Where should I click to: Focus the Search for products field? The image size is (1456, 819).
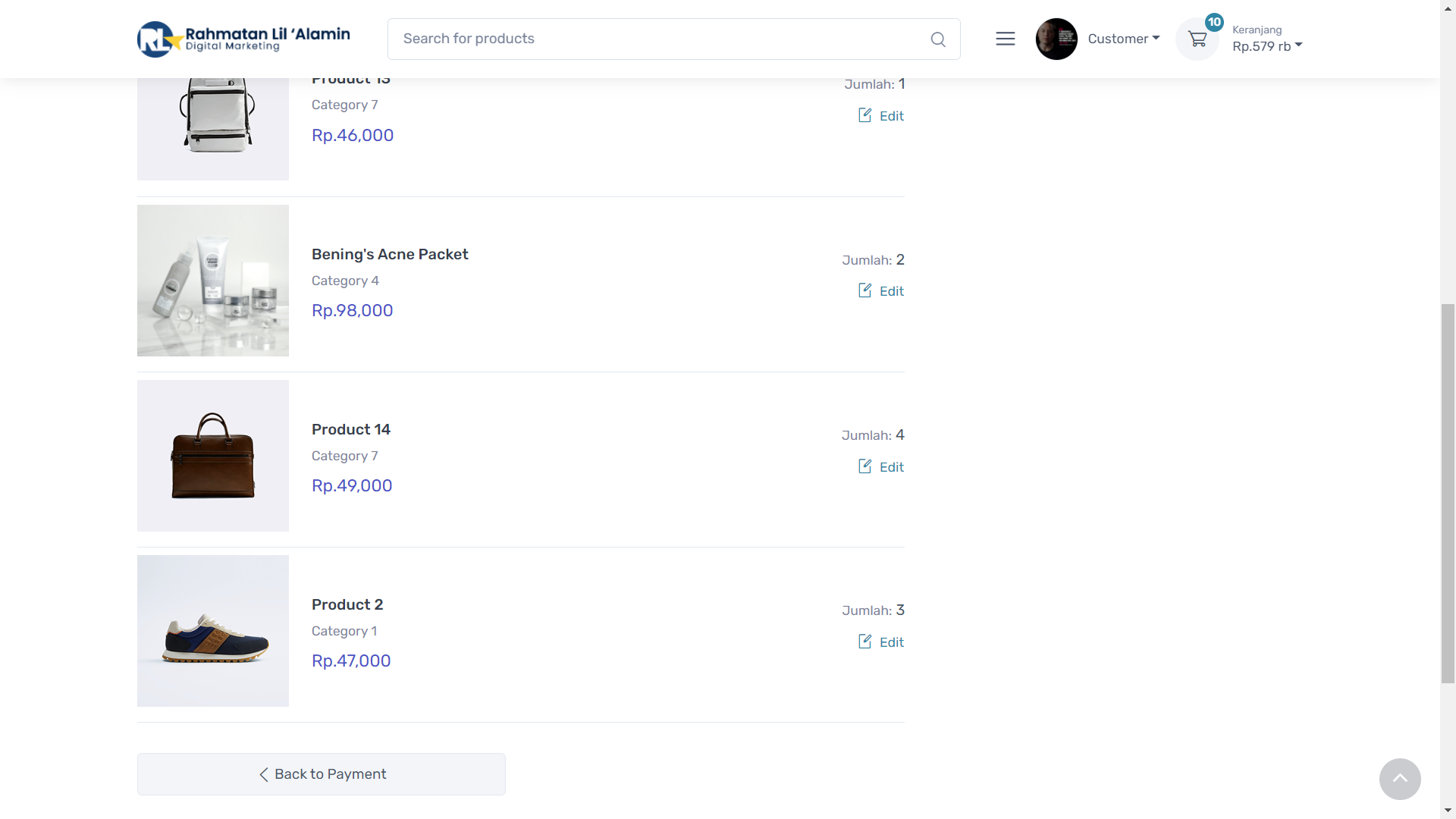[x=660, y=39]
